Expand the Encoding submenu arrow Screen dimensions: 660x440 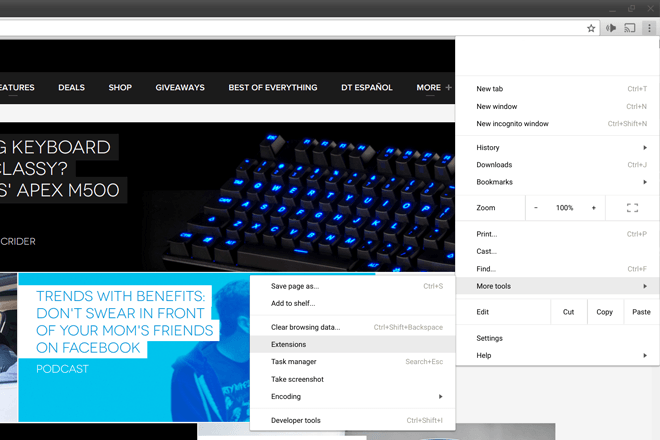pyautogui.click(x=440, y=396)
